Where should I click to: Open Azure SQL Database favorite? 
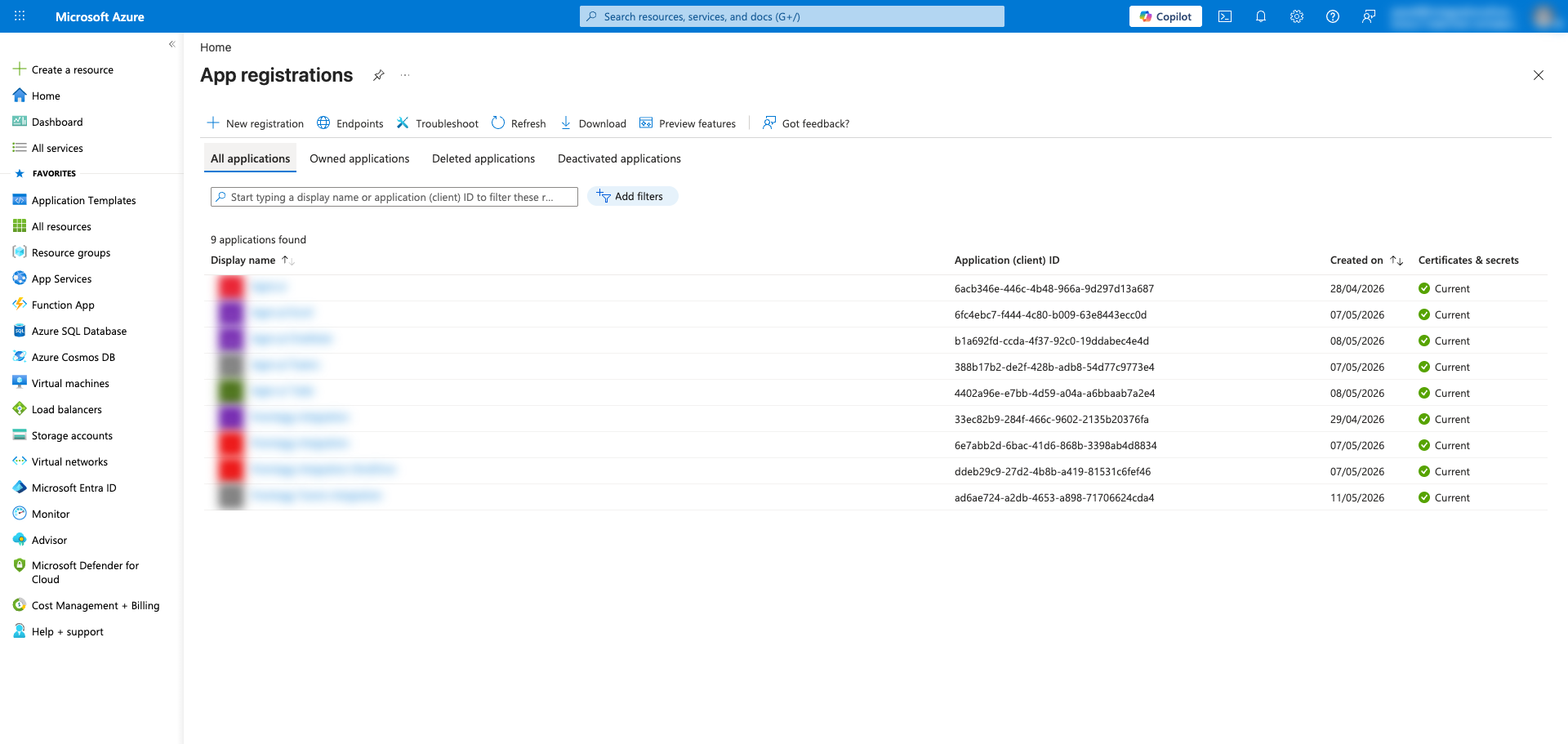[78, 331]
